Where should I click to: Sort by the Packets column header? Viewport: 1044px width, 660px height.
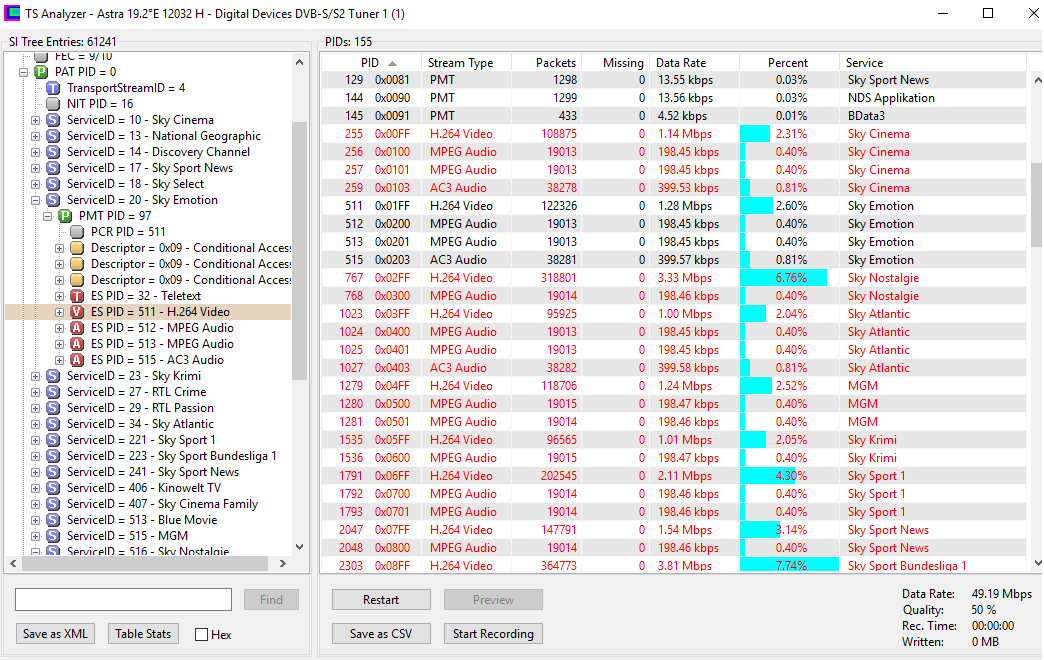click(547, 63)
